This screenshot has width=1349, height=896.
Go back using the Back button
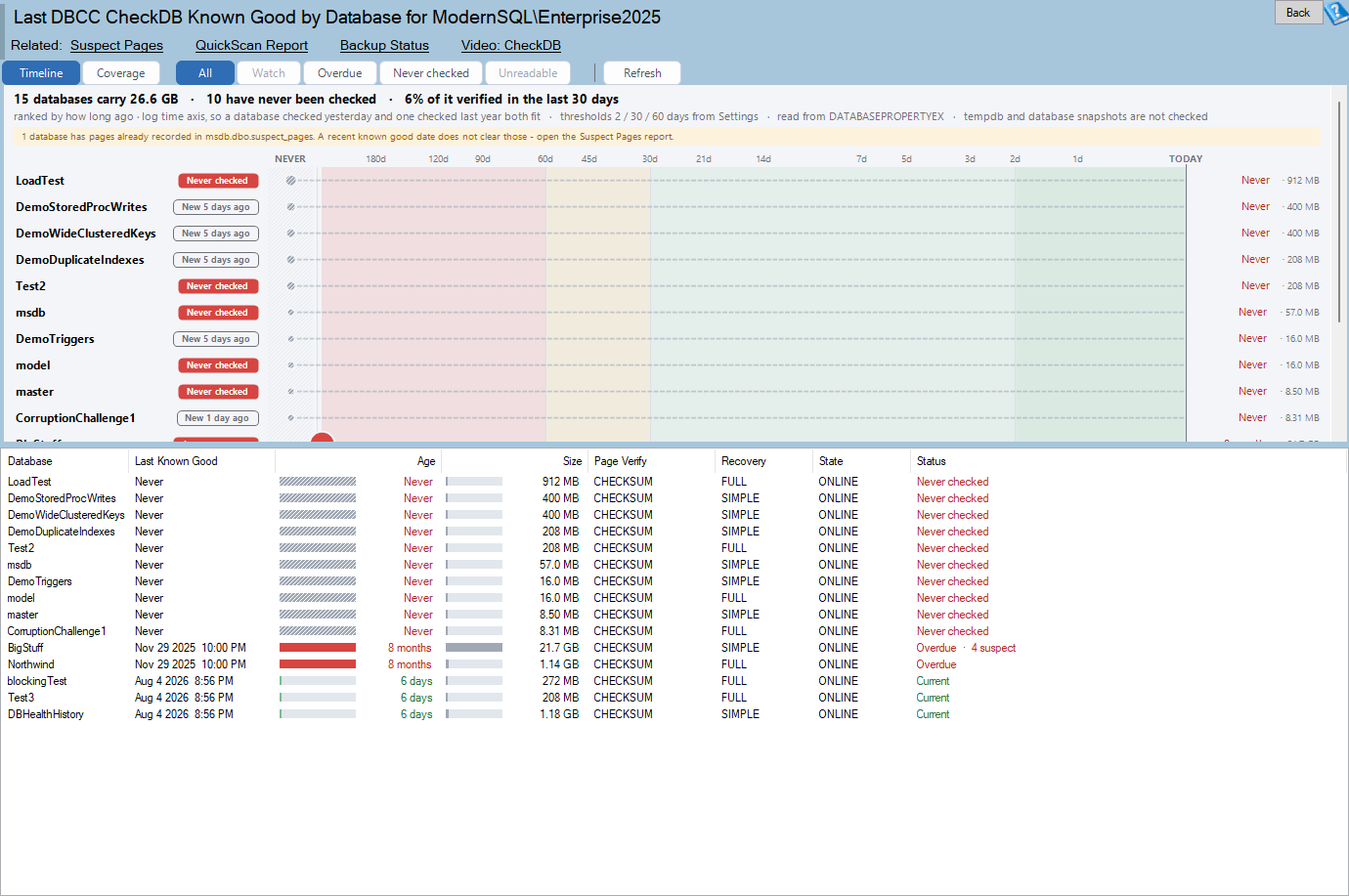point(1298,13)
